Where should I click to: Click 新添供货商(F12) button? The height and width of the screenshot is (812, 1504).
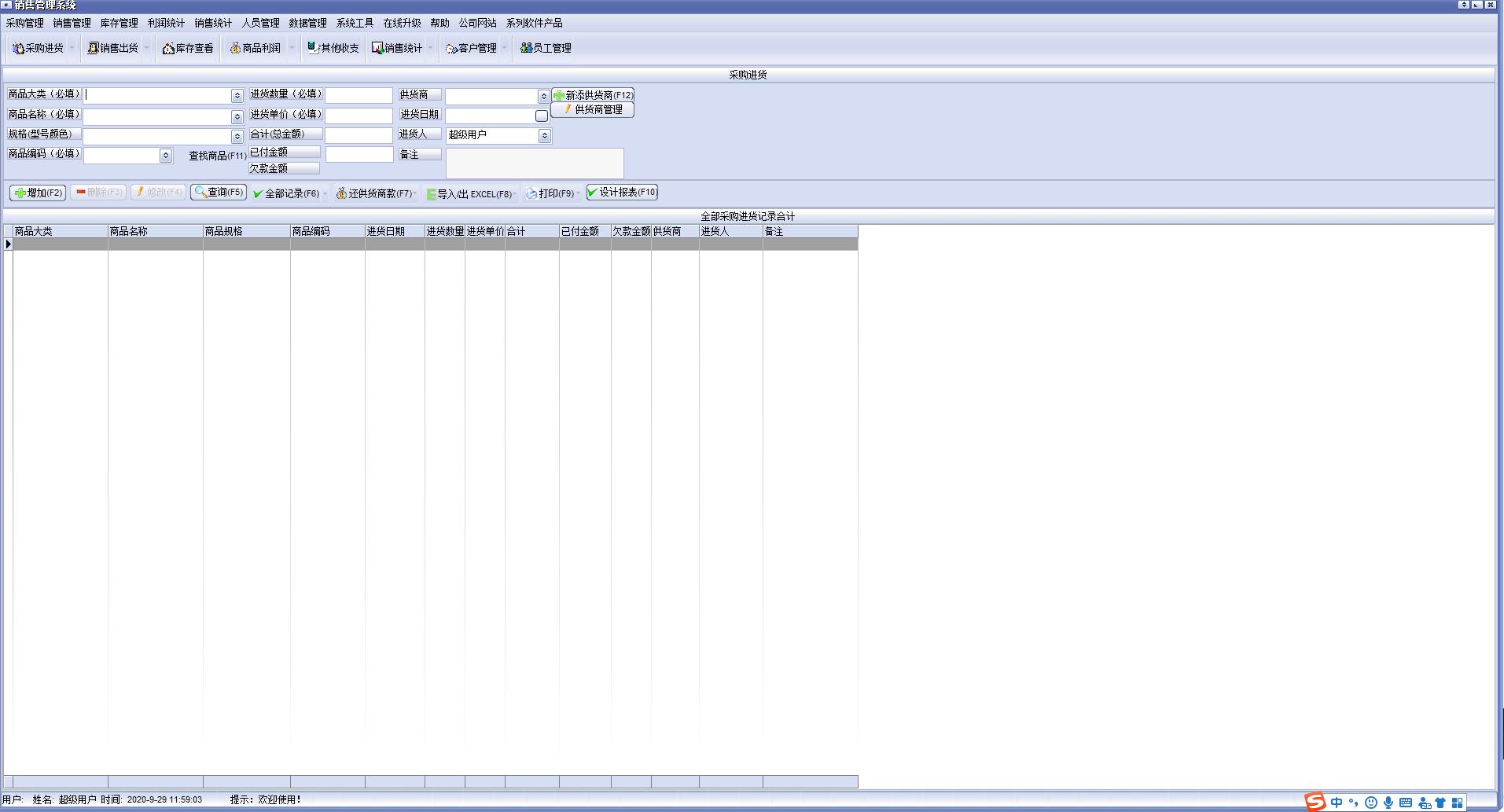593,95
